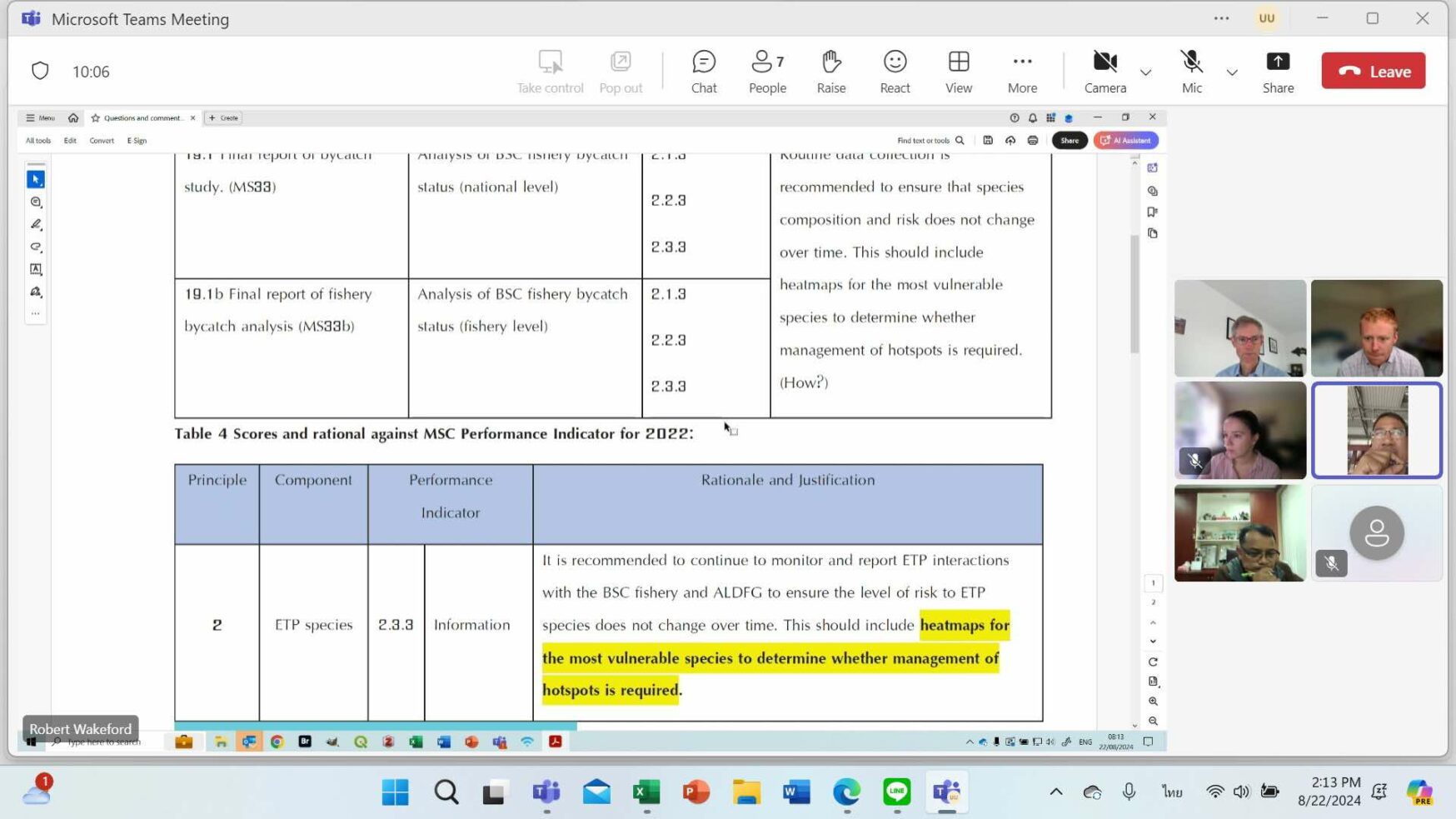1456x819 pixels.
Task: Open the React emoji picker
Action: click(895, 71)
